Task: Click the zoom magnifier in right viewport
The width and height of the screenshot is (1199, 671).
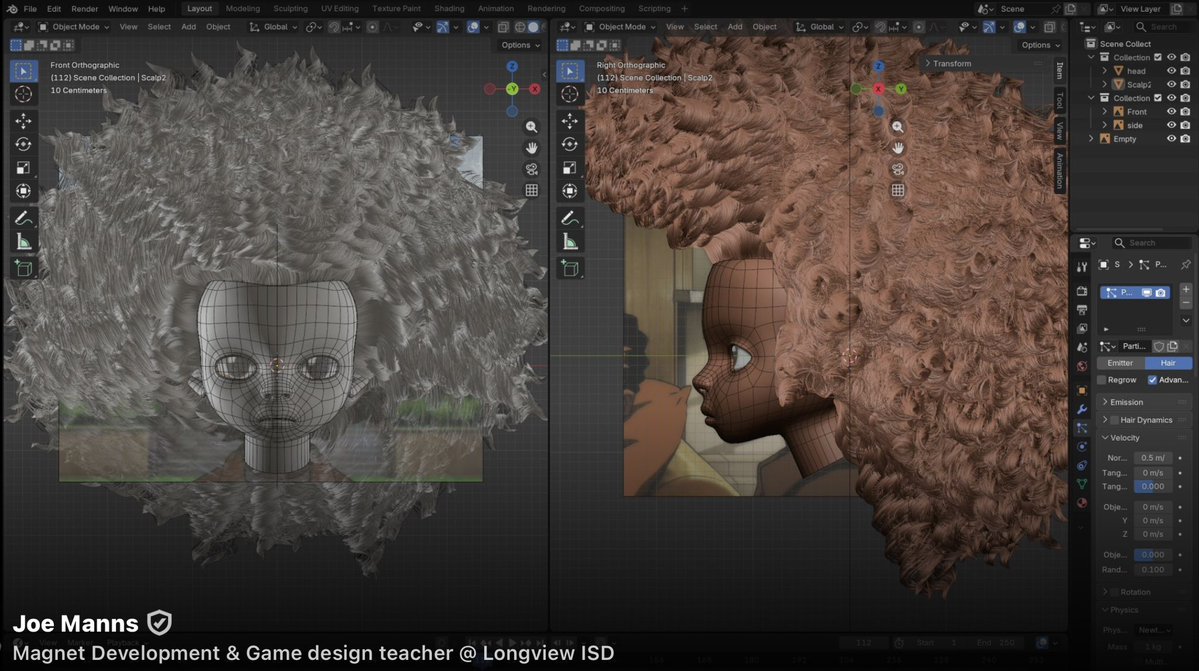Action: tap(898, 127)
